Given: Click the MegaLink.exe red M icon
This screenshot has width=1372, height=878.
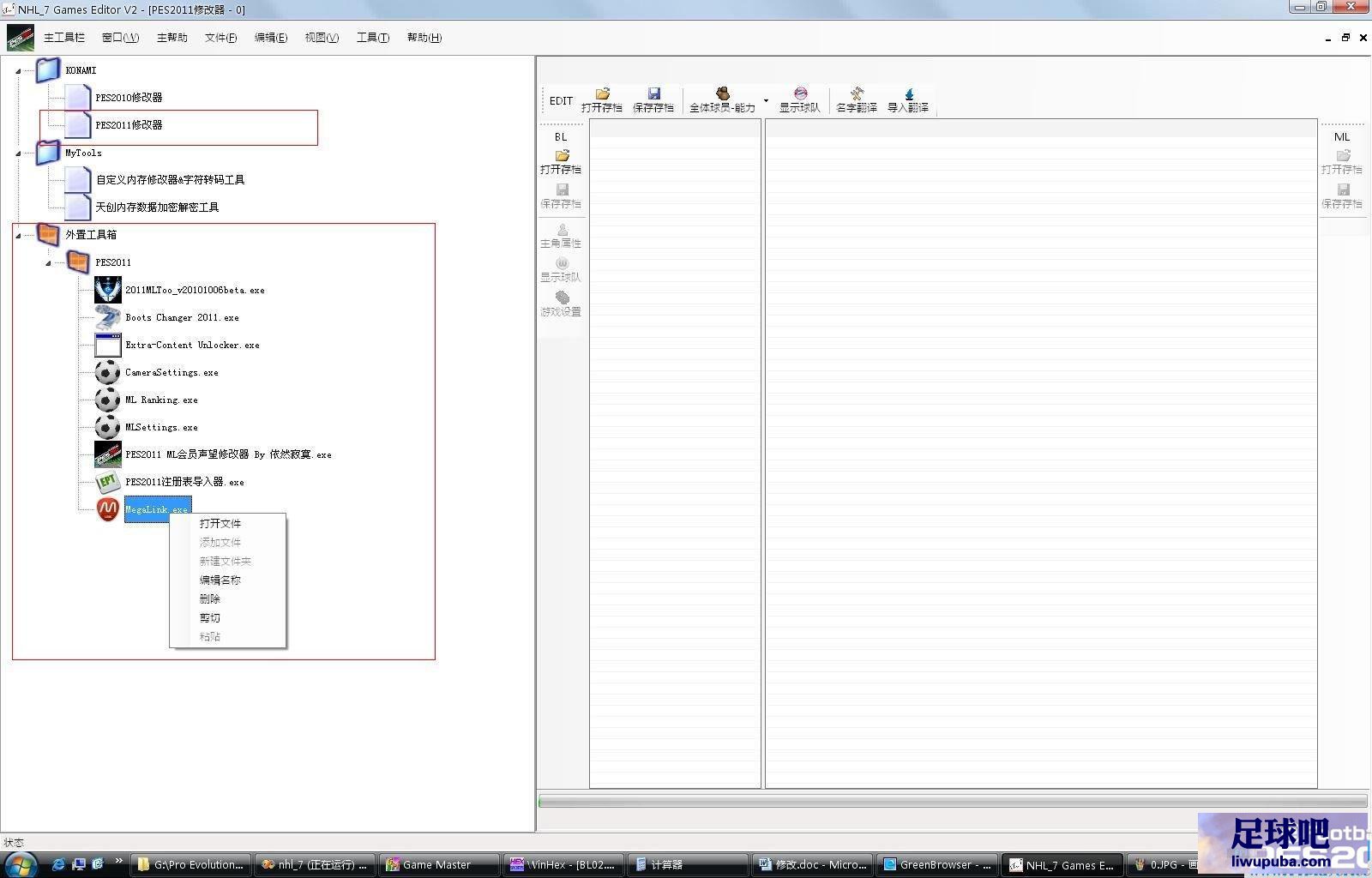Looking at the screenshot, I should click(108, 509).
